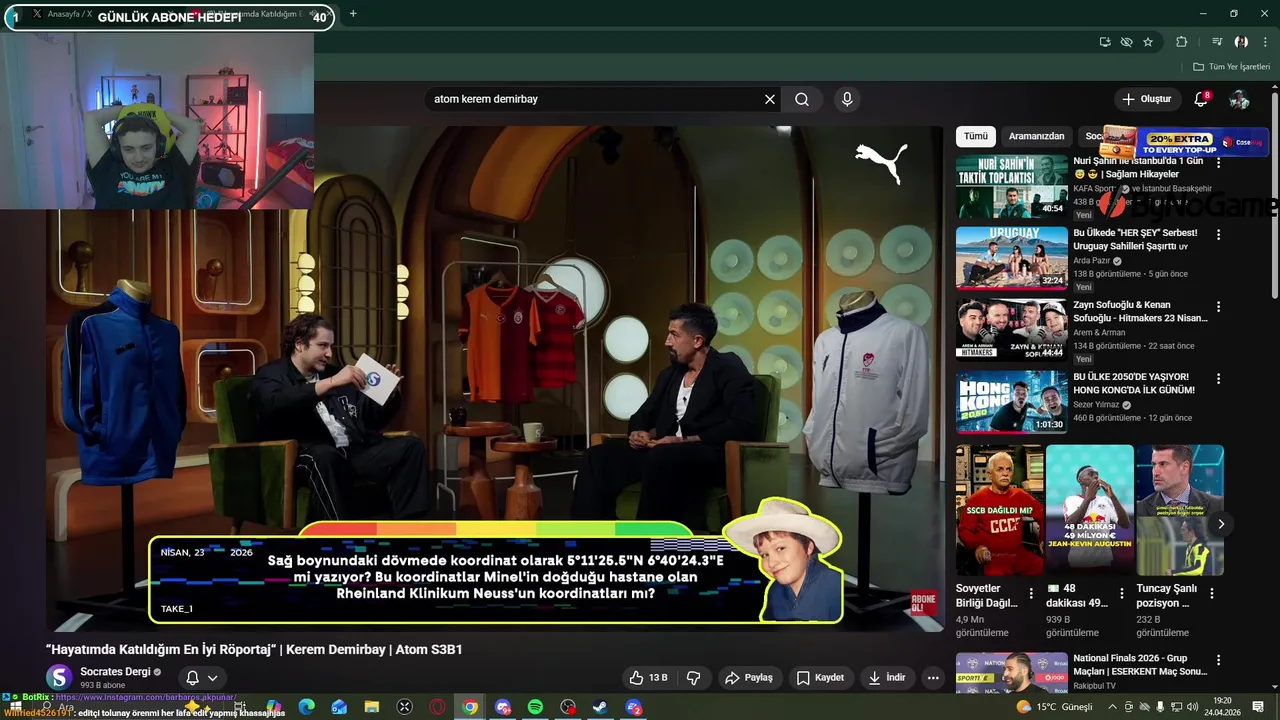The height and width of the screenshot is (720, 1280).
Task: Bookmark this page with star icon
Action: click(1148, 42)
